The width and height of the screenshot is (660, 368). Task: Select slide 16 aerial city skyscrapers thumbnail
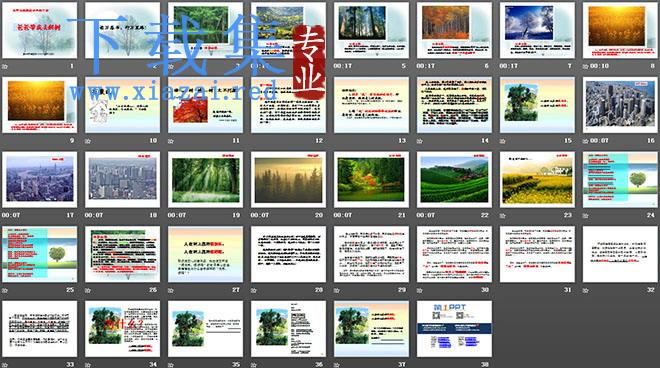click(x=620, y=105)
